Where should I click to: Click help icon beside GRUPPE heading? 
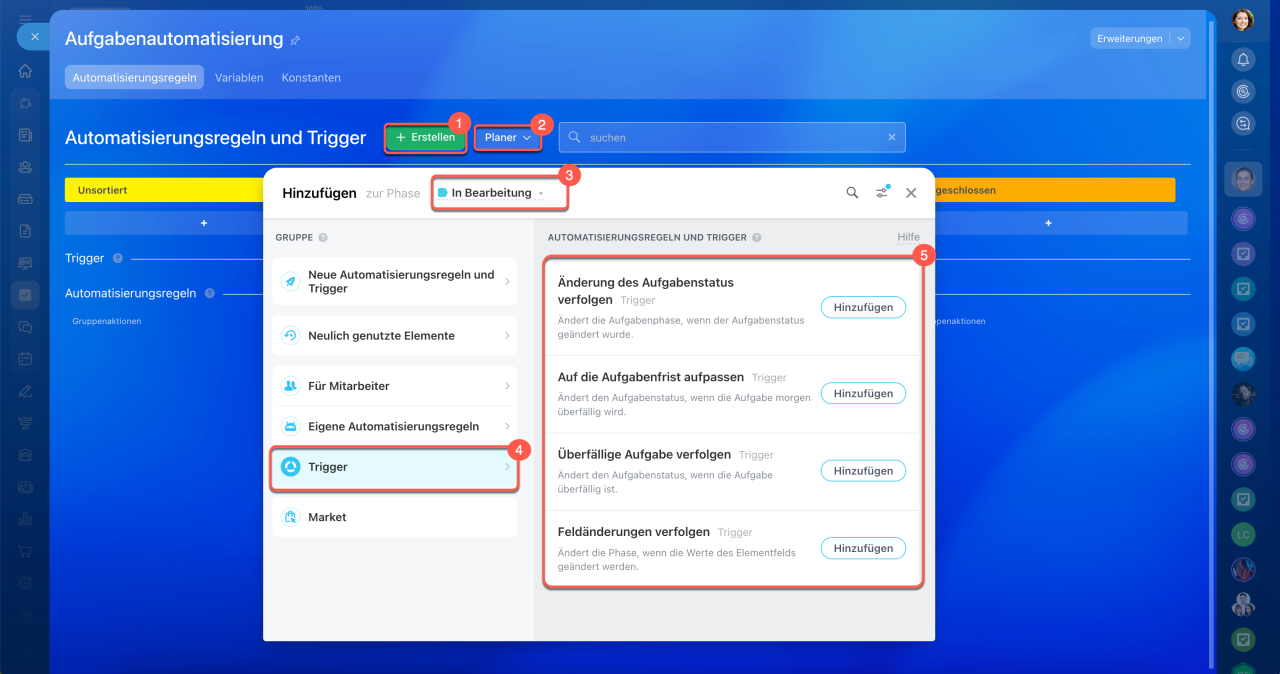click(x=323, y=238)
